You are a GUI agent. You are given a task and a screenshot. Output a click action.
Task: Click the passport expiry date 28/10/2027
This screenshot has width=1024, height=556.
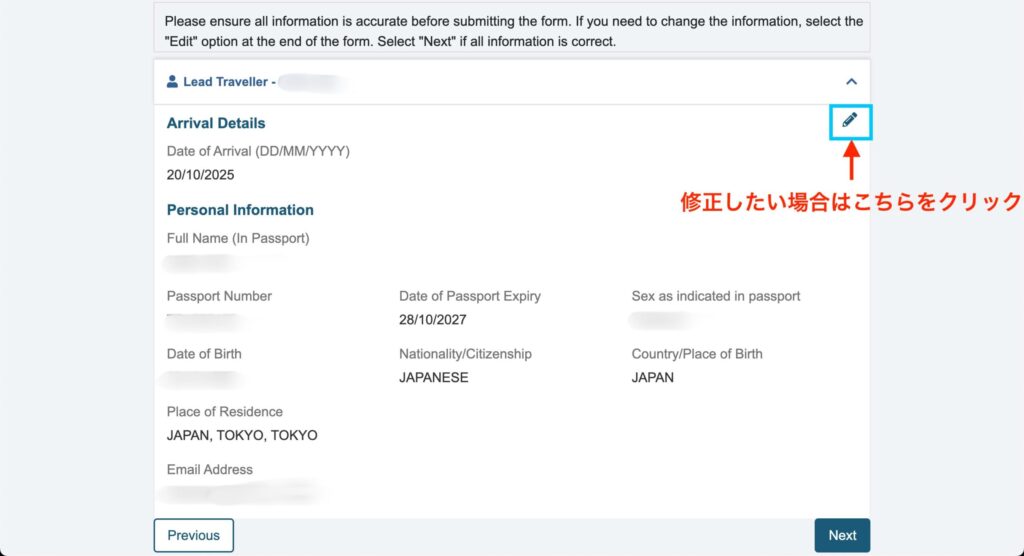click(433, 320)
